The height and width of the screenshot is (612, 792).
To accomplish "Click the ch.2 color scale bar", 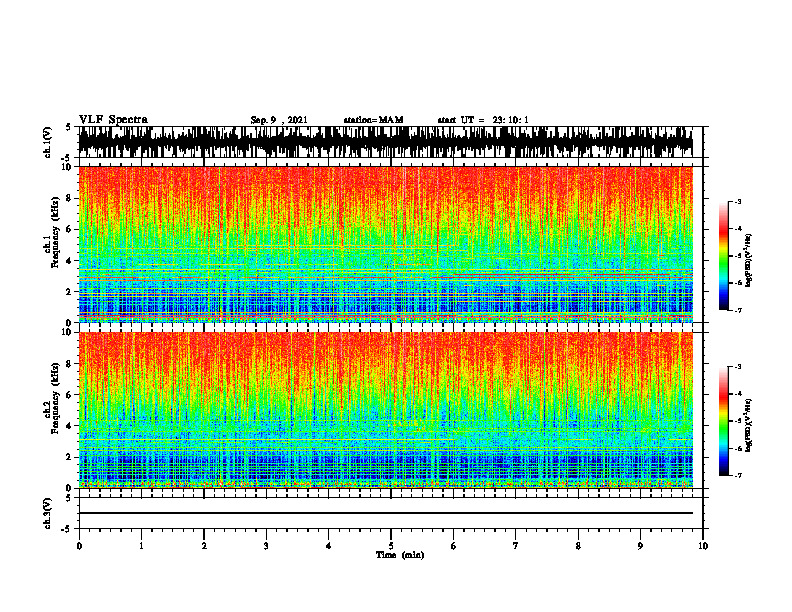I will (723, 421).
